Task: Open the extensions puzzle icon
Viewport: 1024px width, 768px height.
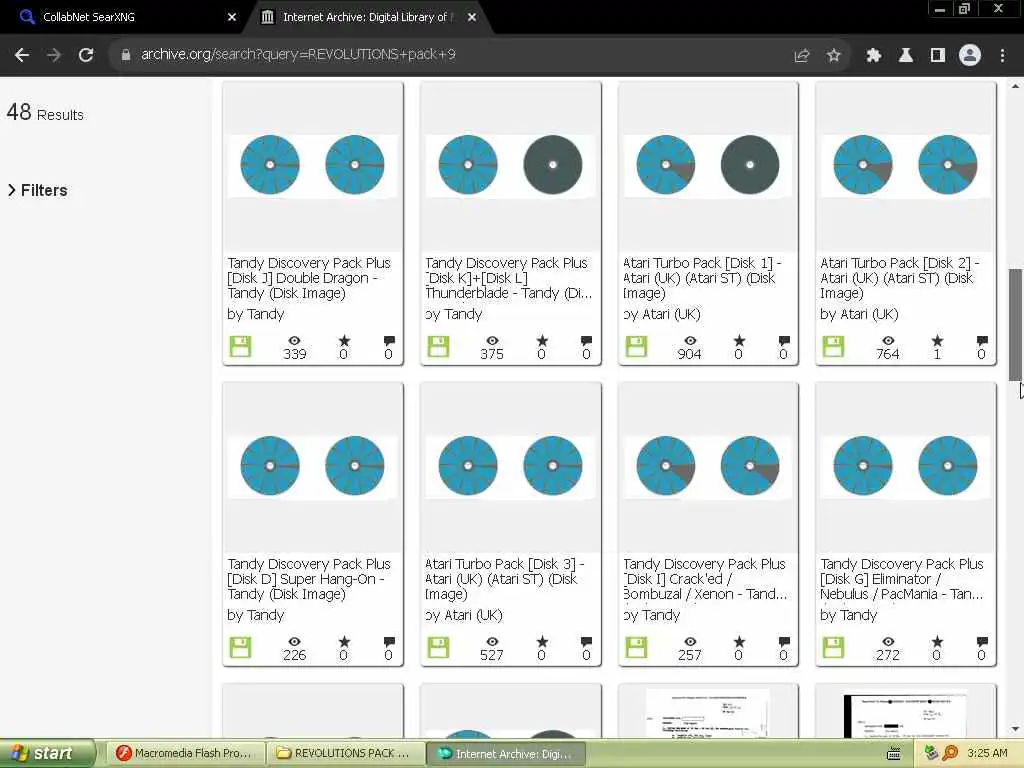Action: click(x=873, y=56)
